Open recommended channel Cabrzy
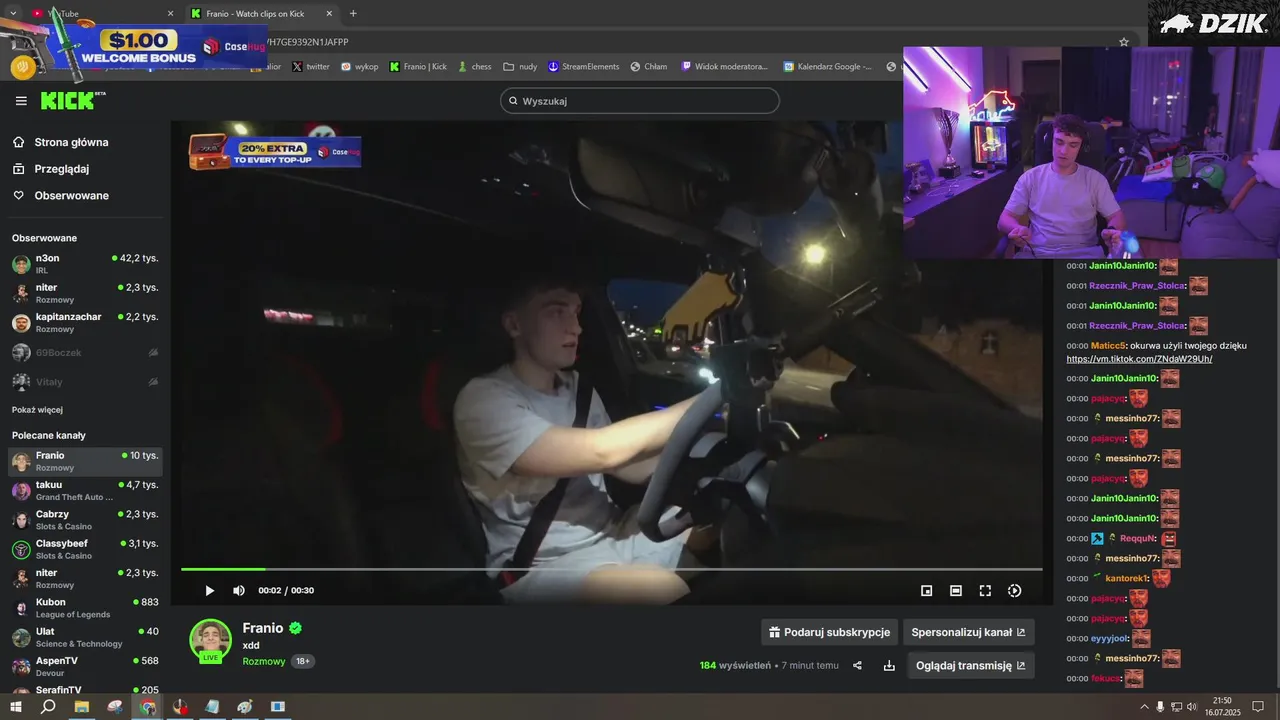Viewport: 1280px width, 720px height. [x=85, y=520]
